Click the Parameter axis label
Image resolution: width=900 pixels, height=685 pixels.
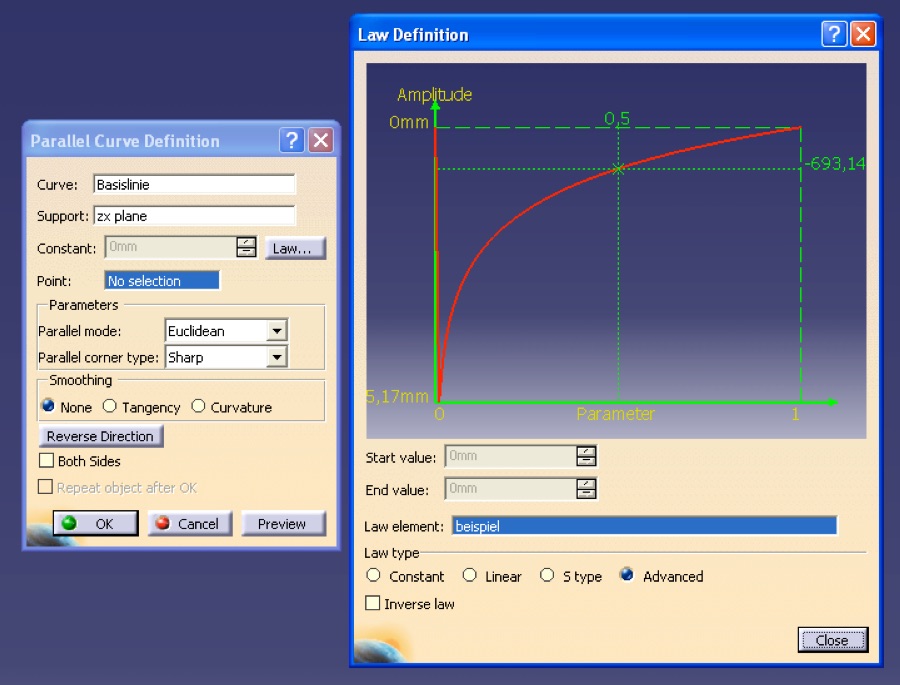coord(615,414)
